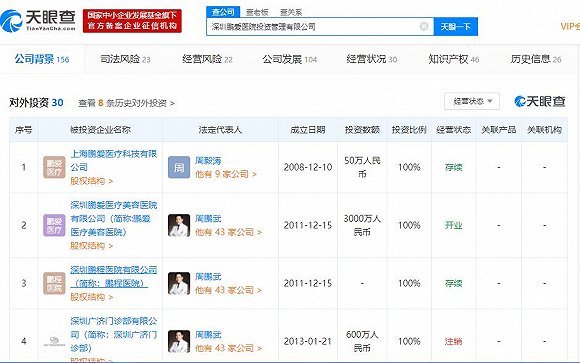Click the 对外投资 30 section heading
The width and height of the screenshot is (580, 363).
(36, 102)
